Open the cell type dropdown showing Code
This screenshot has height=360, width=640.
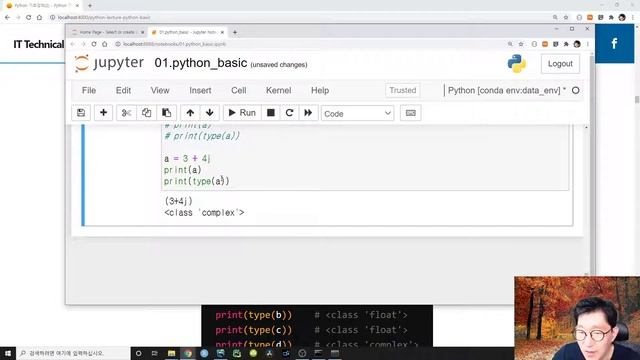358,113
